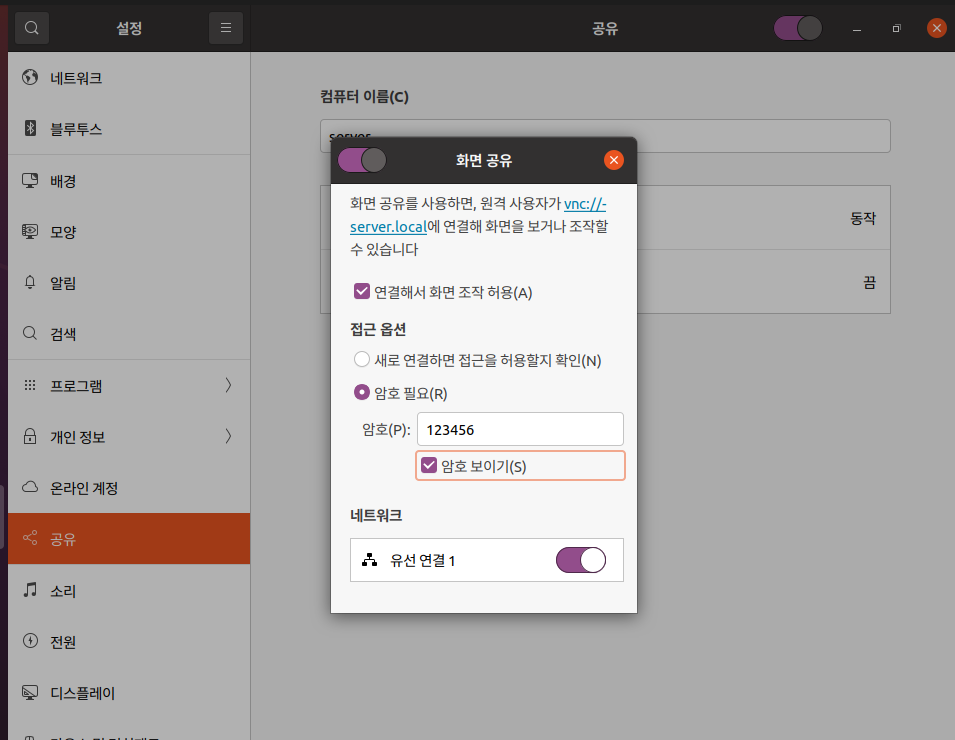Uncheck 암호 보이기(S) checkbox

[429, 465]
